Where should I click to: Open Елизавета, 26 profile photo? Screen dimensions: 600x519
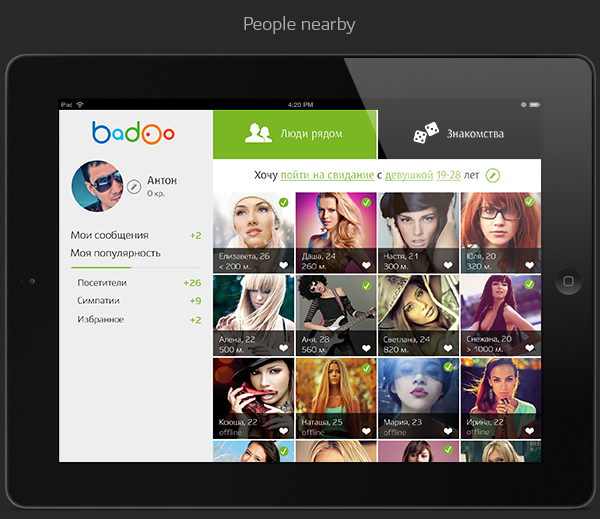253,232
